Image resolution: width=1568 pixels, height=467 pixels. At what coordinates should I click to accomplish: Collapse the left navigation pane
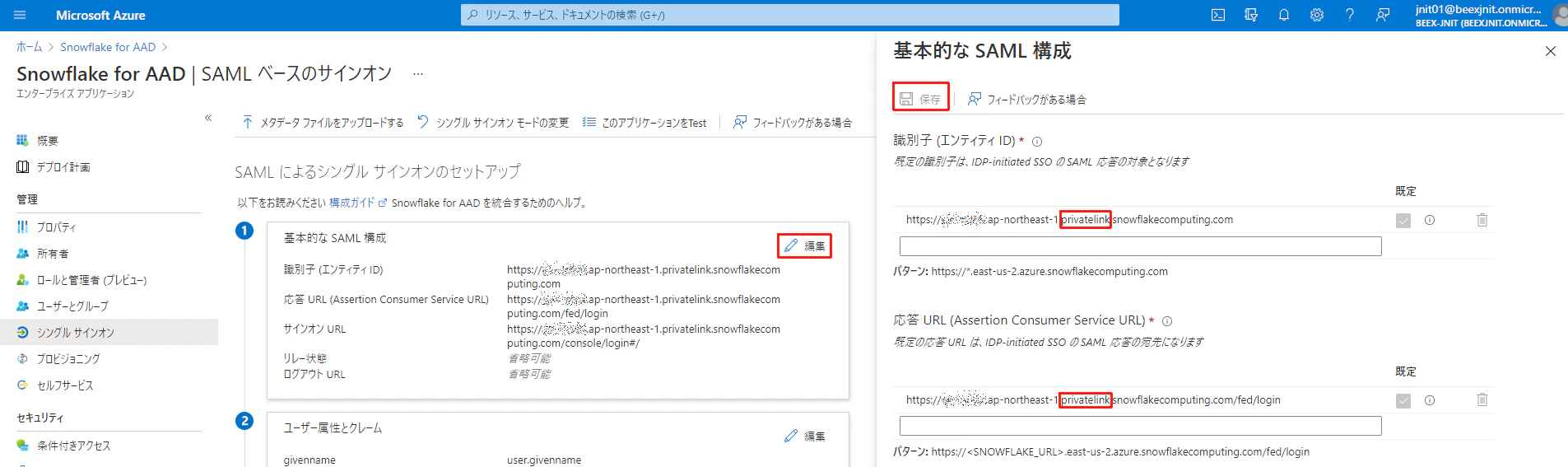pyautogui.click(x=208, y=118)
